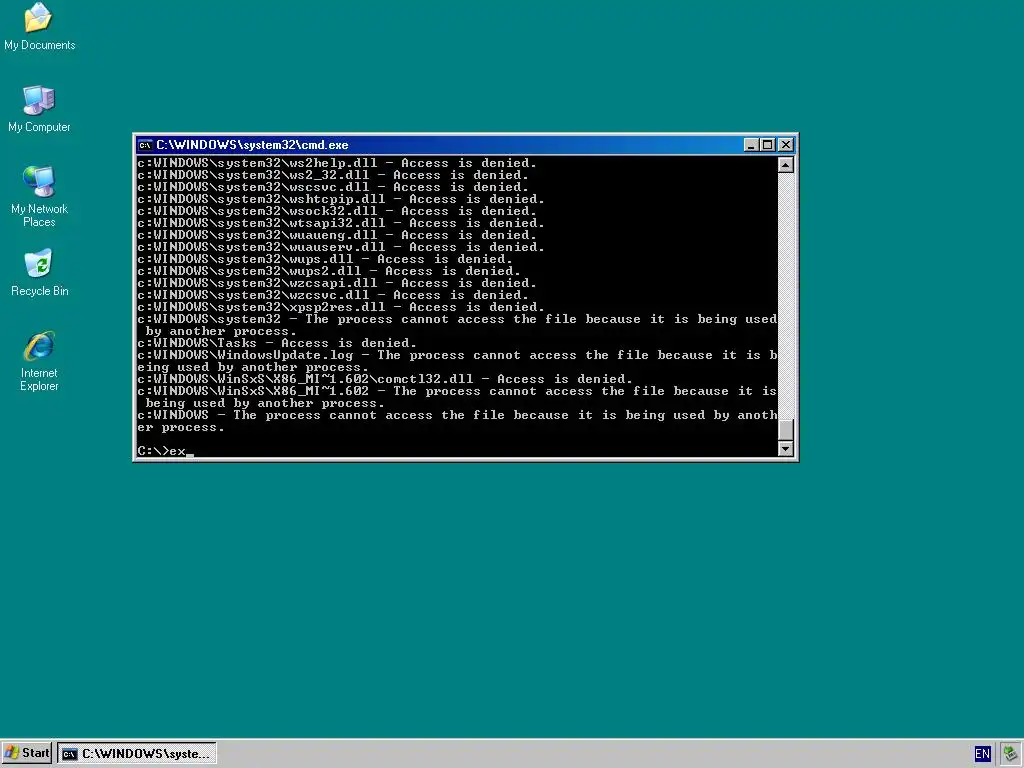Click the system tray icon beside EN
Viewport: 1024px width, 768px height.
pos(1010,754)
